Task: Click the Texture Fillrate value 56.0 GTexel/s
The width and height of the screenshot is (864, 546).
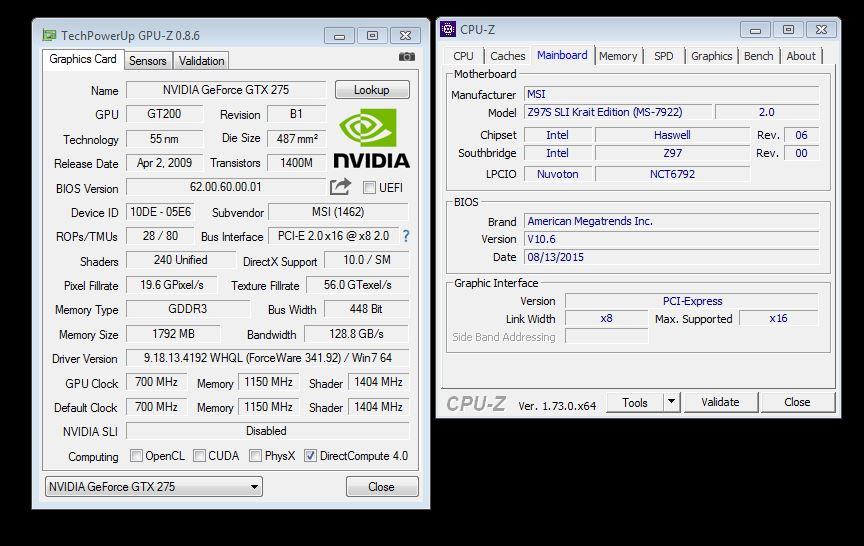Action: tap(358, 285)
